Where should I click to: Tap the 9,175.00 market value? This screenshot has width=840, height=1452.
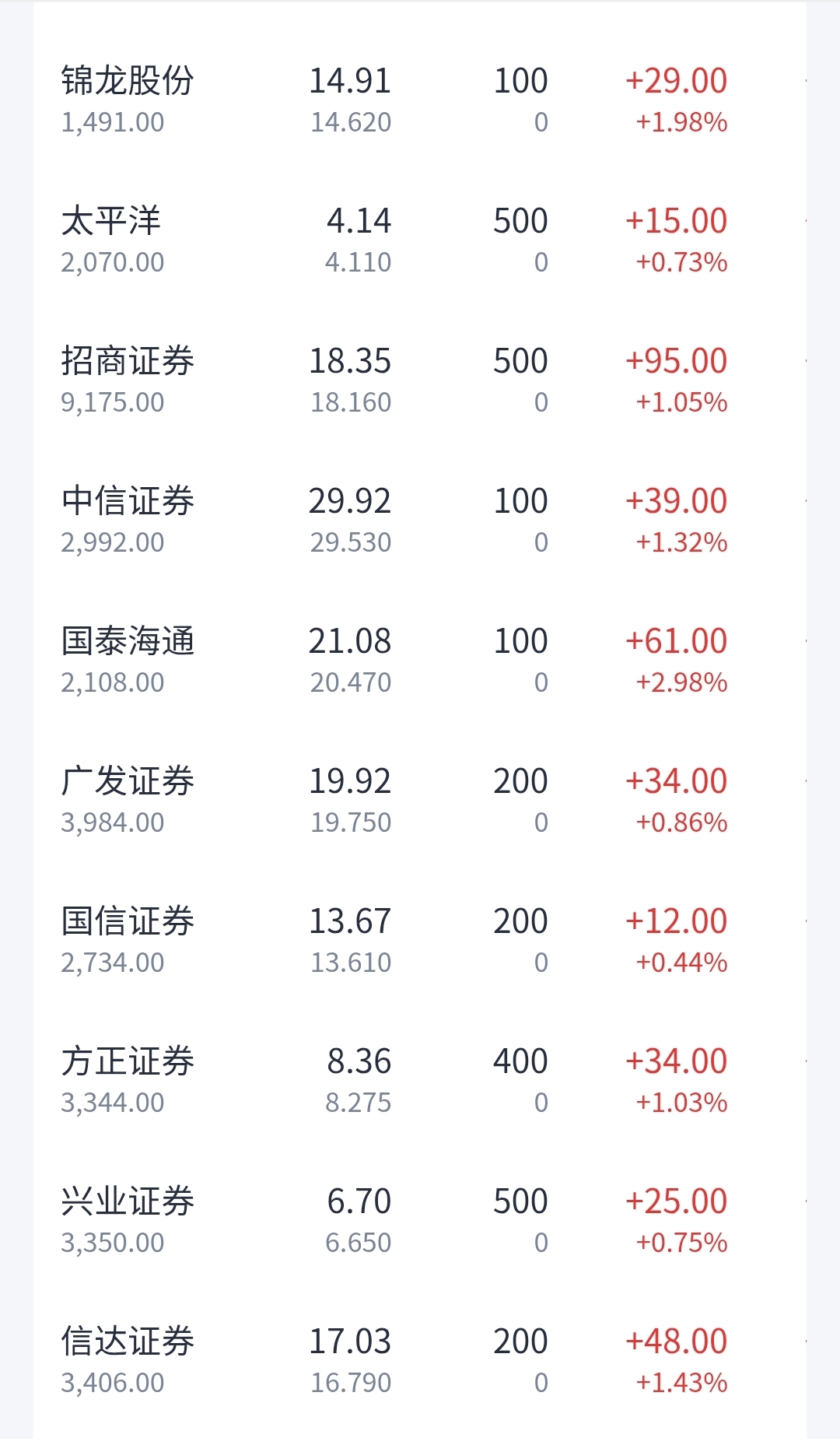[x=113, y=402]
